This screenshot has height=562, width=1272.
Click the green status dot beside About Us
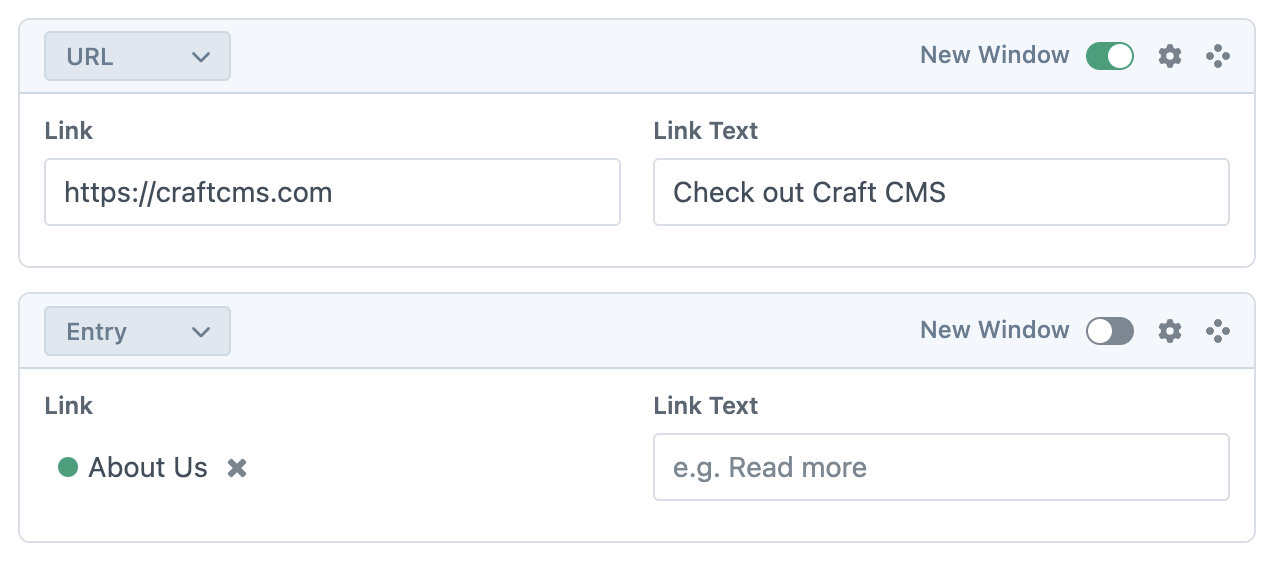point(68,467)
